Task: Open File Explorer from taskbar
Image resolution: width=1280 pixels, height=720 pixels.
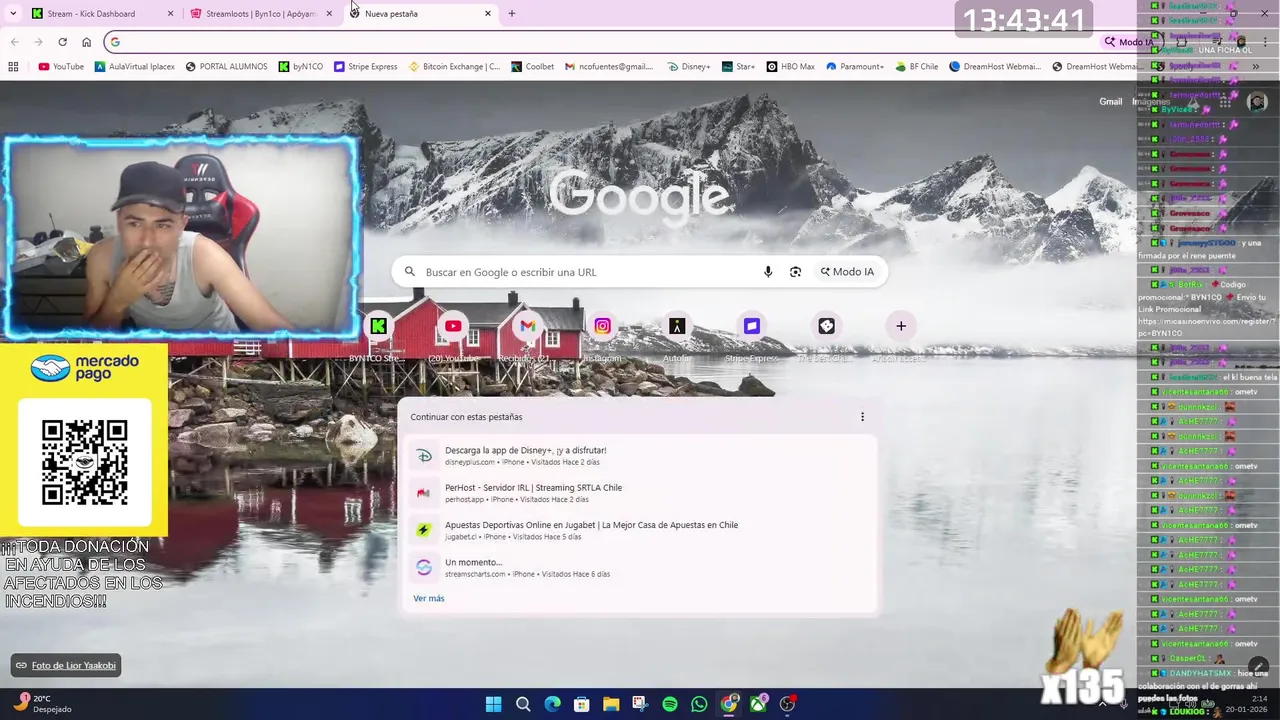Action: (611, 704)
